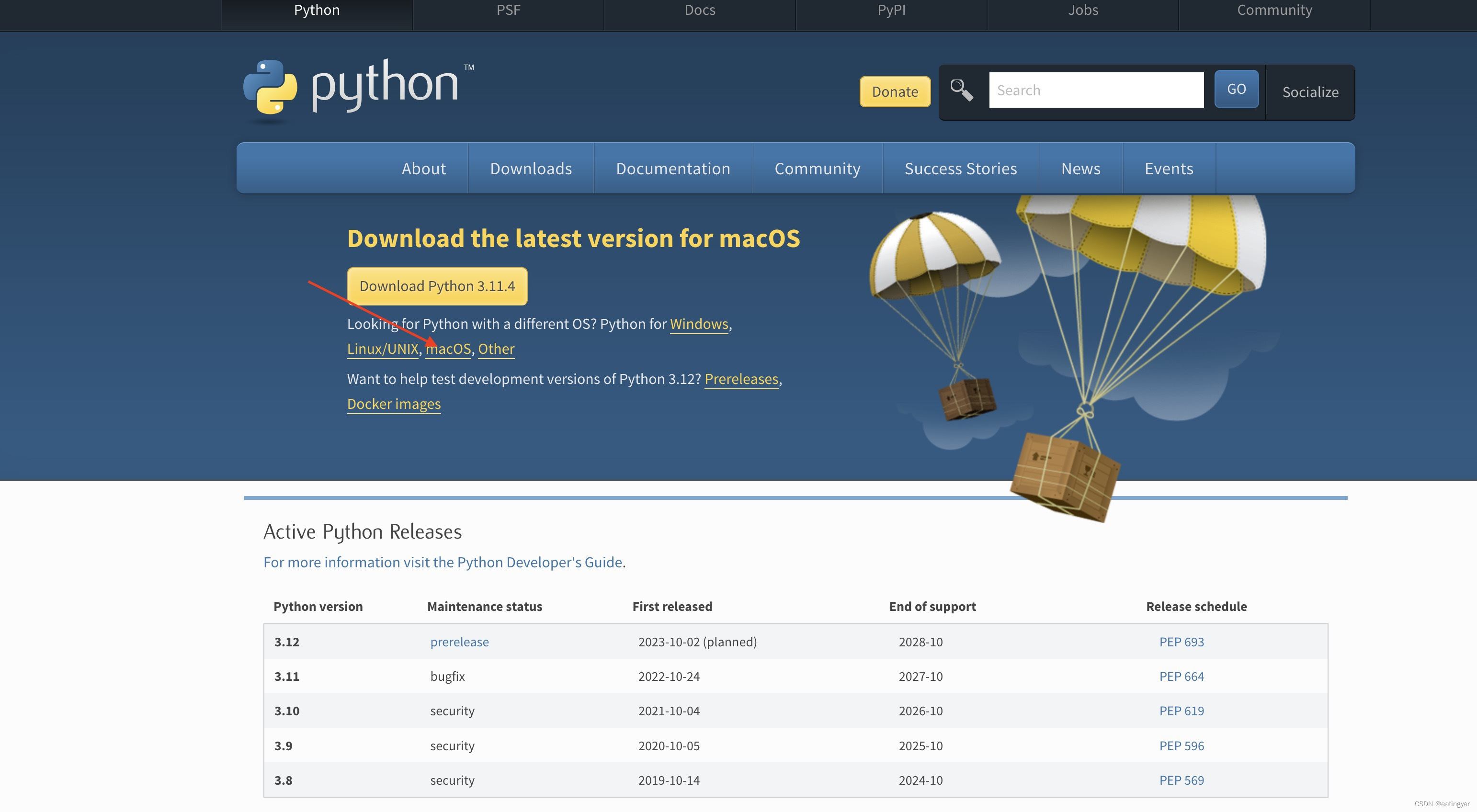Viewport: 1477px width, 812px height.
Task: Follow the Windows download link
Action: 699,324
